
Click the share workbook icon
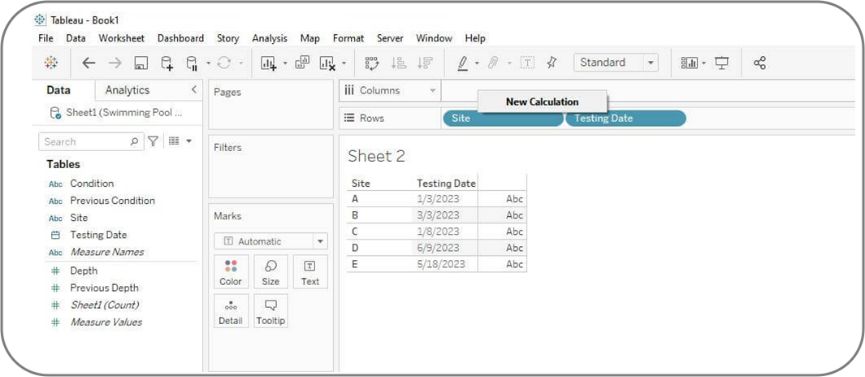(760, 63)
